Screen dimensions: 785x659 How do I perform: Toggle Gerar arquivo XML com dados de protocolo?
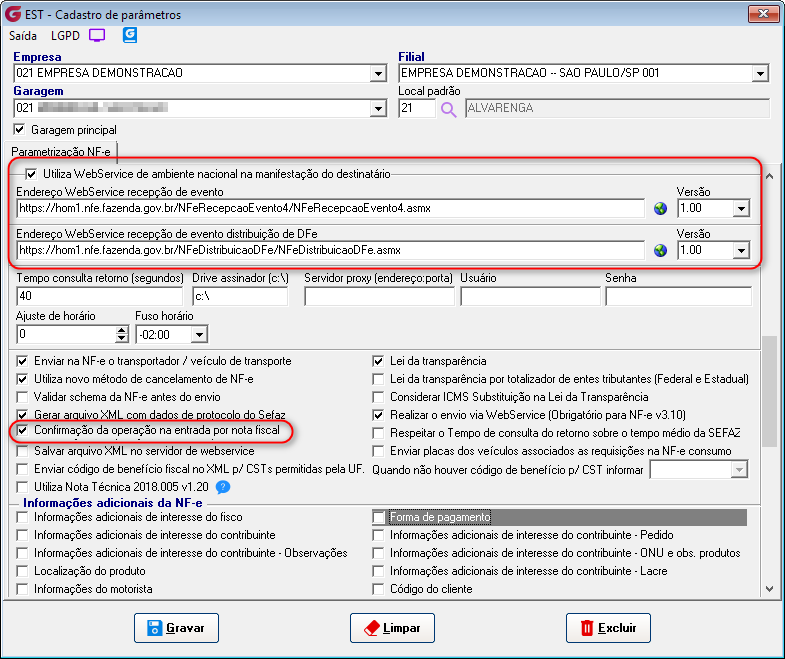[x=22, y=415]
